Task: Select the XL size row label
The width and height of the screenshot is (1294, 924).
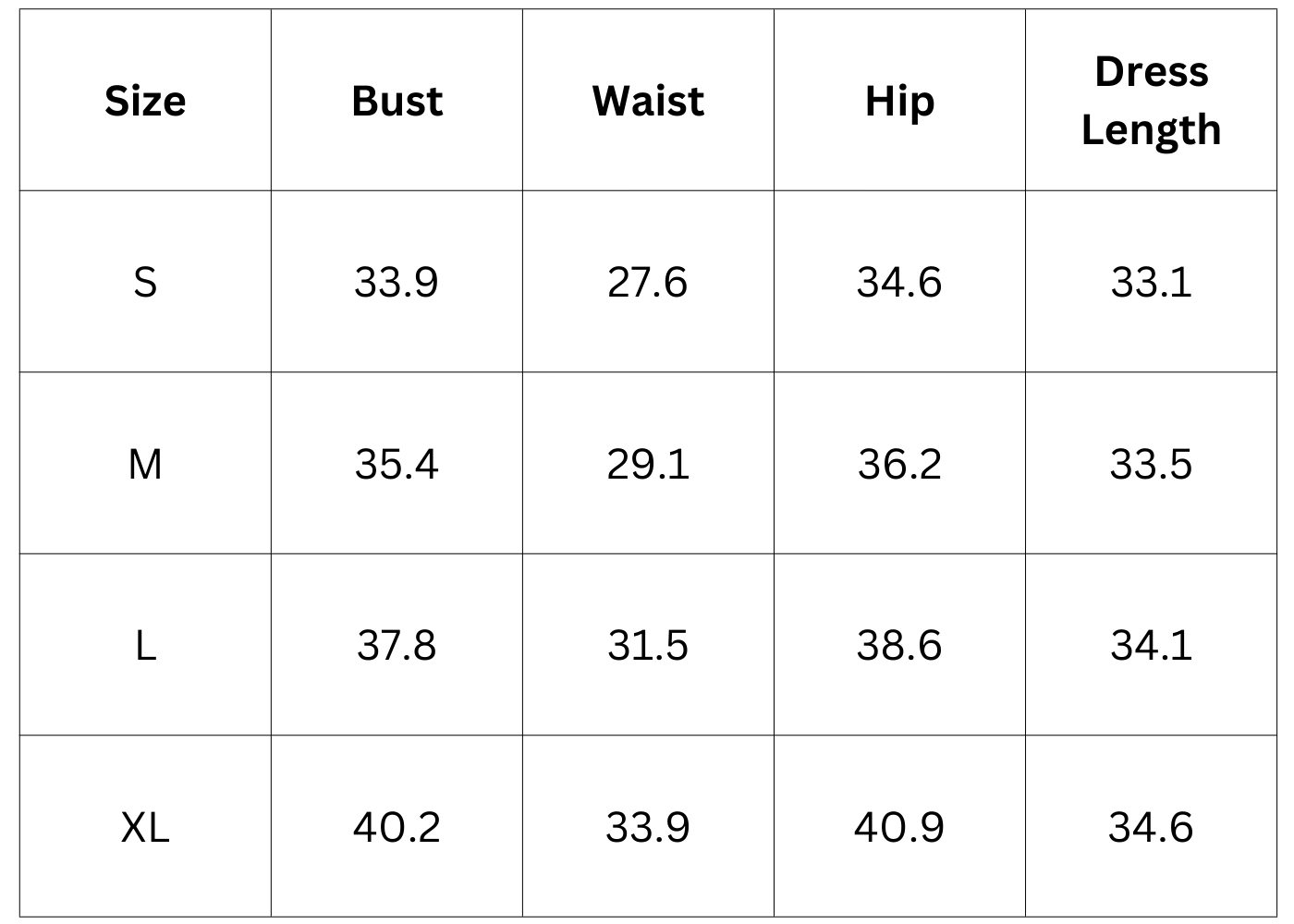Action: pos(145,827)
